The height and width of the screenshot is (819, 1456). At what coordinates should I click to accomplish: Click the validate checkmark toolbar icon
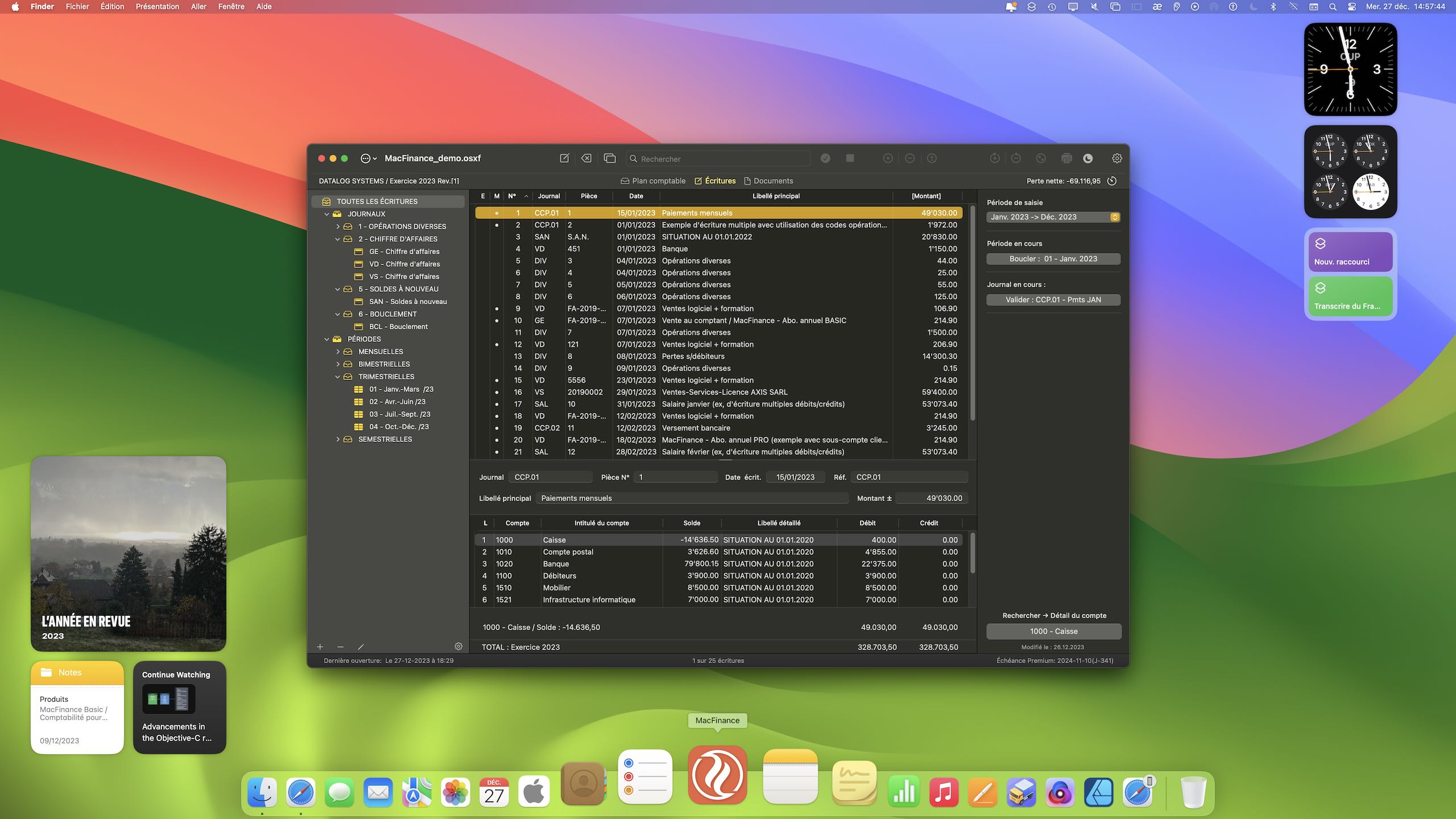[825, 158]
